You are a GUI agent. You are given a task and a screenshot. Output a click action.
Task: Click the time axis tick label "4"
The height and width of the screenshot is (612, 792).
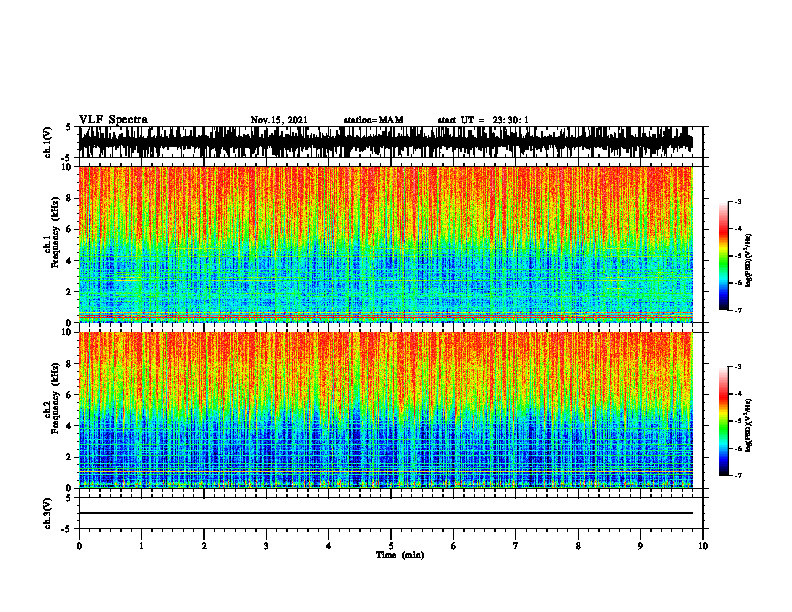tap(329, 546)
